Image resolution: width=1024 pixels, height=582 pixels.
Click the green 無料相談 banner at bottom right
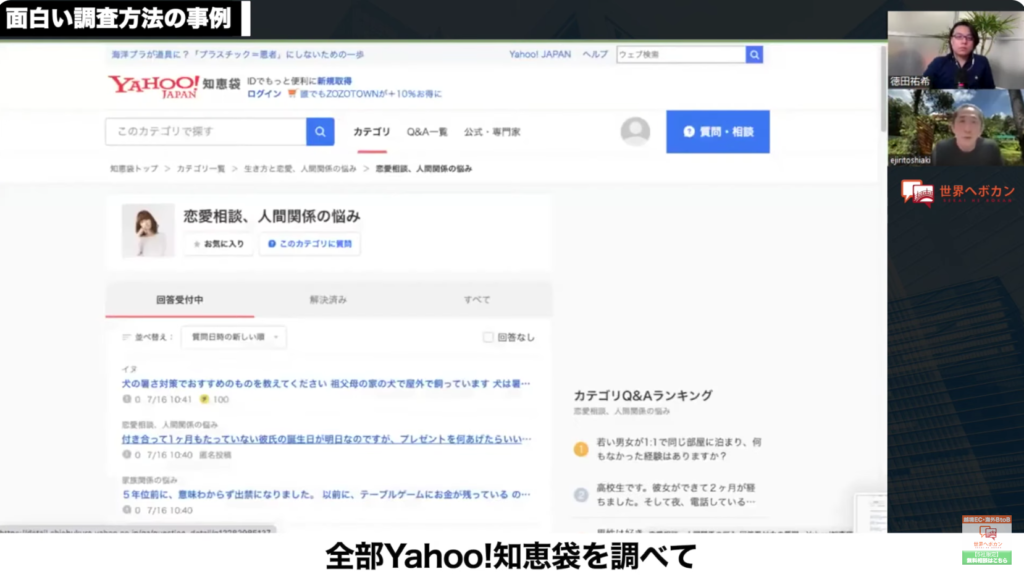(987, 557)
